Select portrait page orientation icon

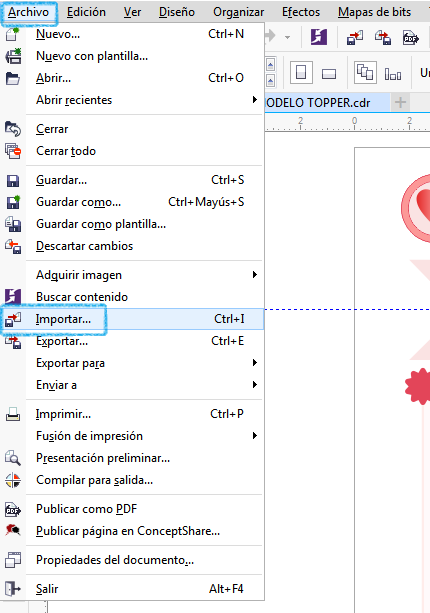click(301, 73)
